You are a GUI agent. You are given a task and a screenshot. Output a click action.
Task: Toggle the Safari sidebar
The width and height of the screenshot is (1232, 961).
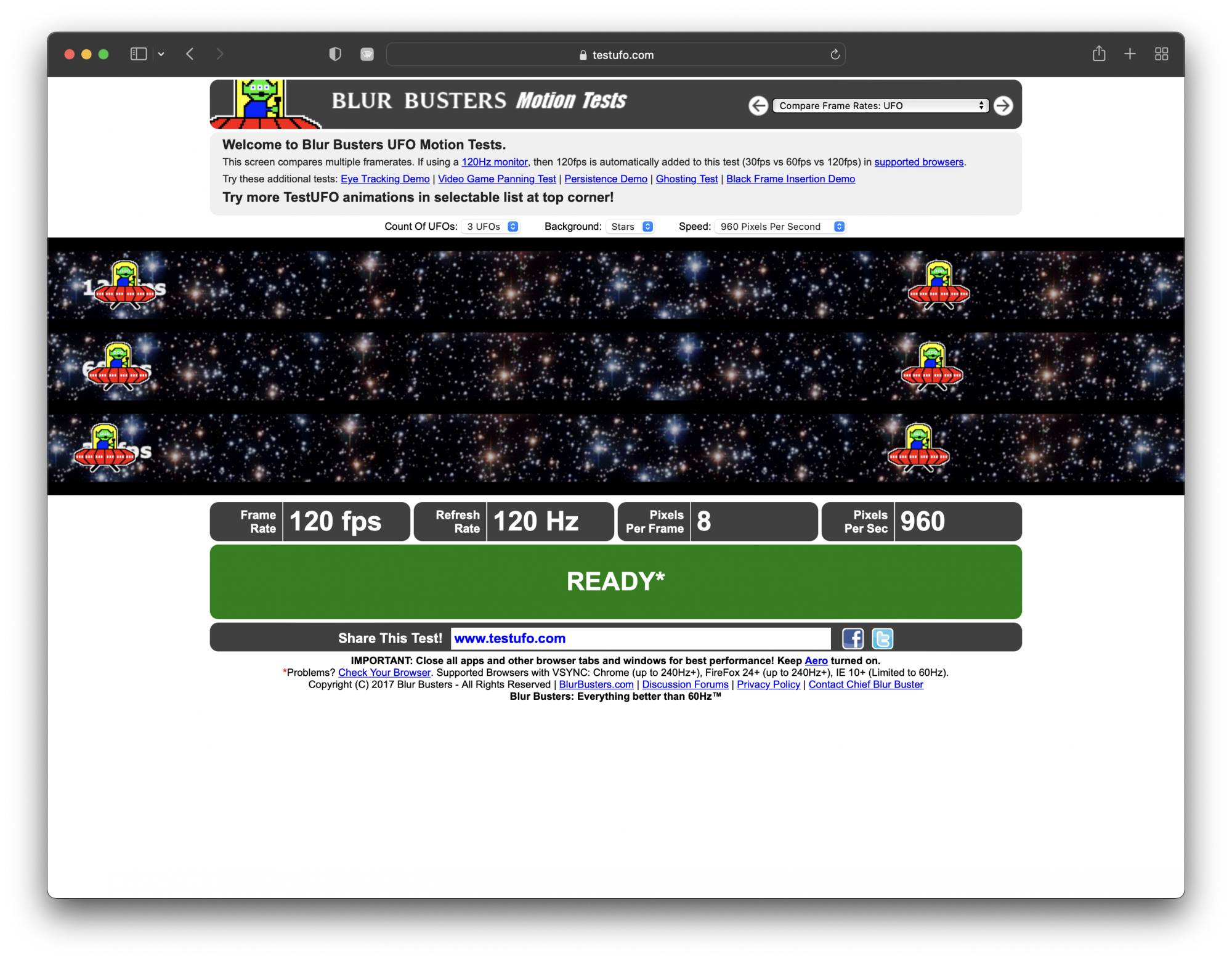tap(139, 54)
